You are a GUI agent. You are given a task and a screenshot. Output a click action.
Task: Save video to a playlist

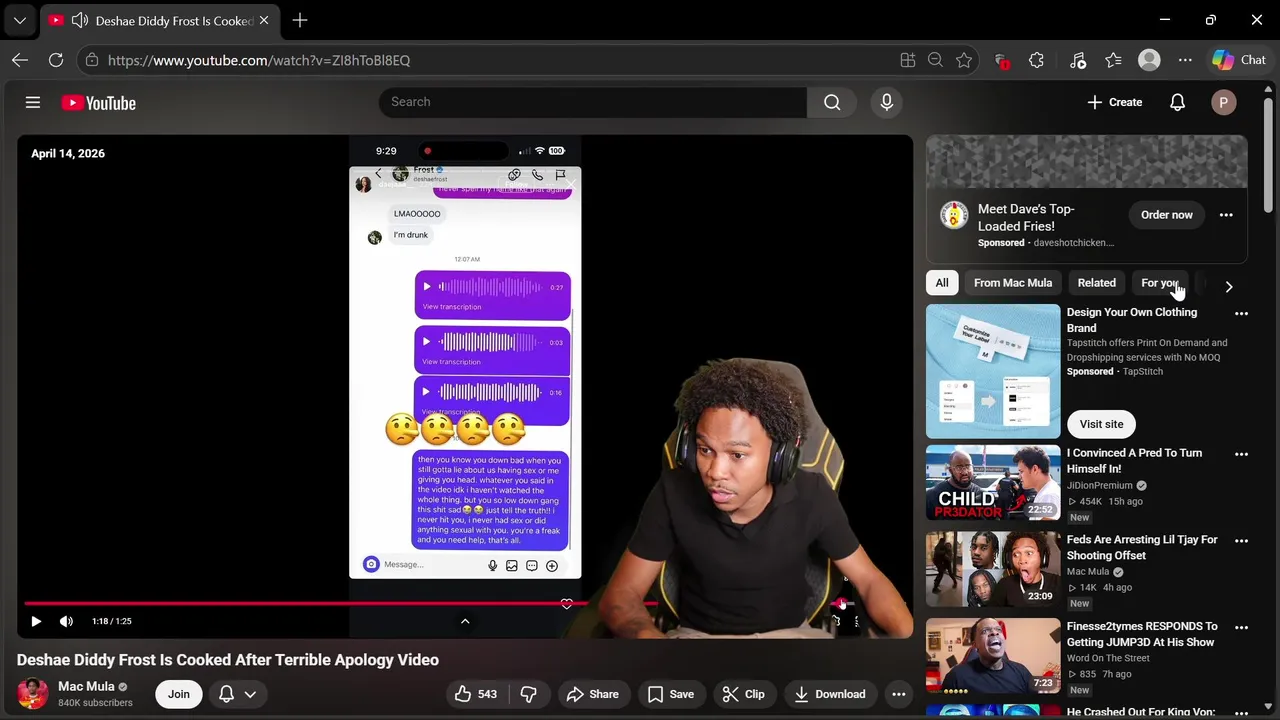click(x=670, y=694)
